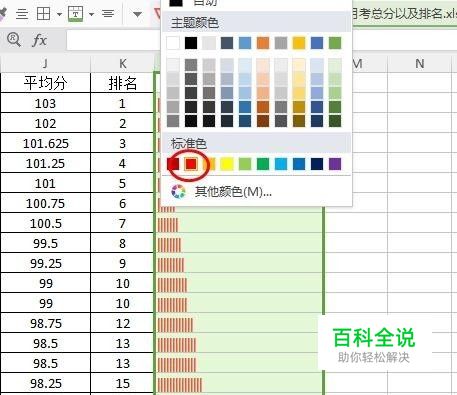The height and width of the screenshot is (395, 457).
Task: Click the 排名 header cell
Action: [x=122, y=83]
